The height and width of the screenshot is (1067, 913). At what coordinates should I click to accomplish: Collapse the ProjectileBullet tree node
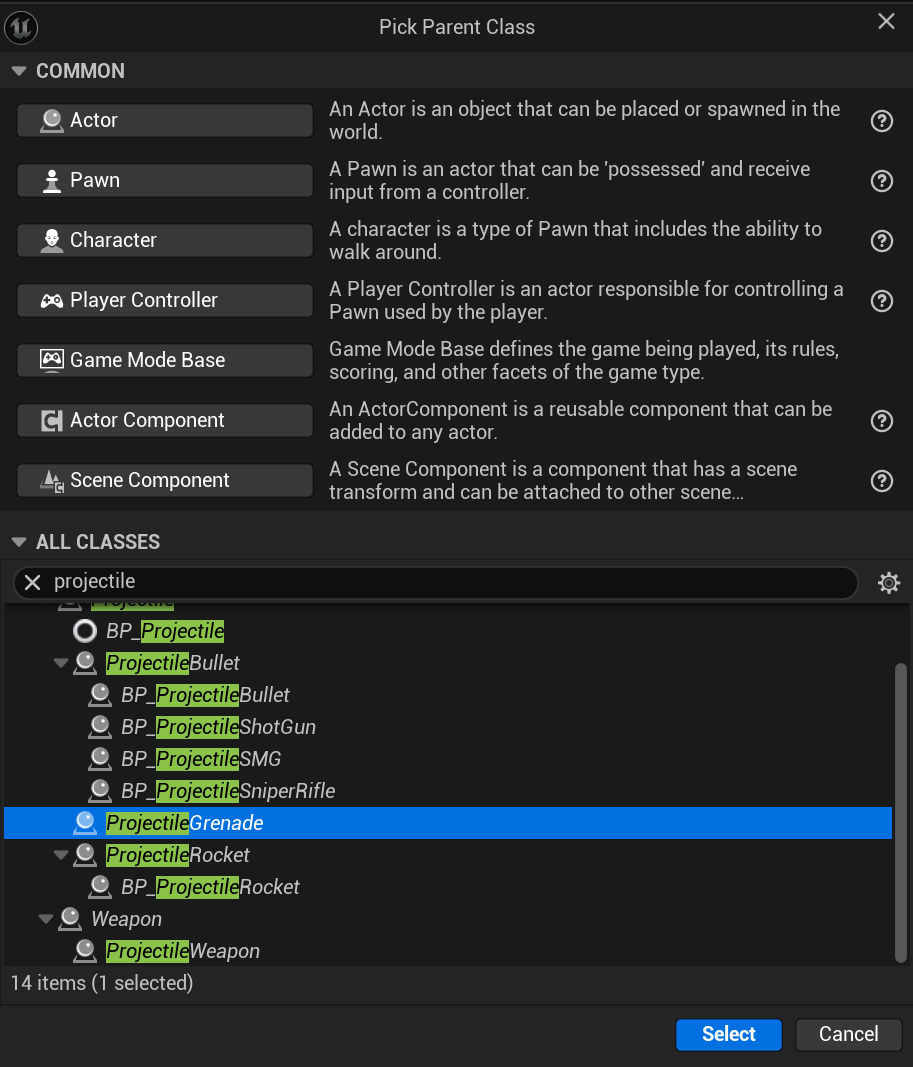pyautogui.click(x=61, y=663)
